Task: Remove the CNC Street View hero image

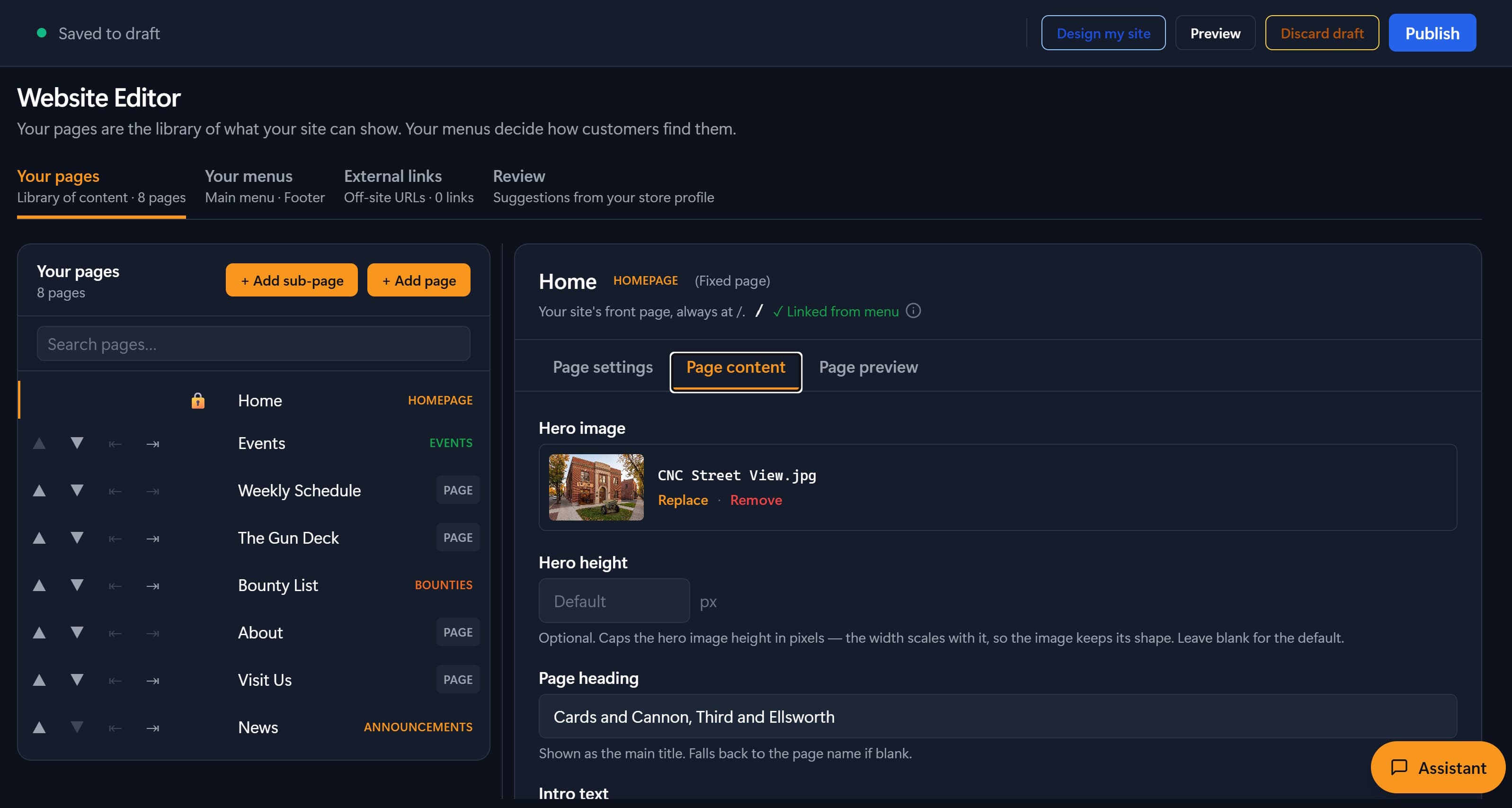Action: pos(756,500)
